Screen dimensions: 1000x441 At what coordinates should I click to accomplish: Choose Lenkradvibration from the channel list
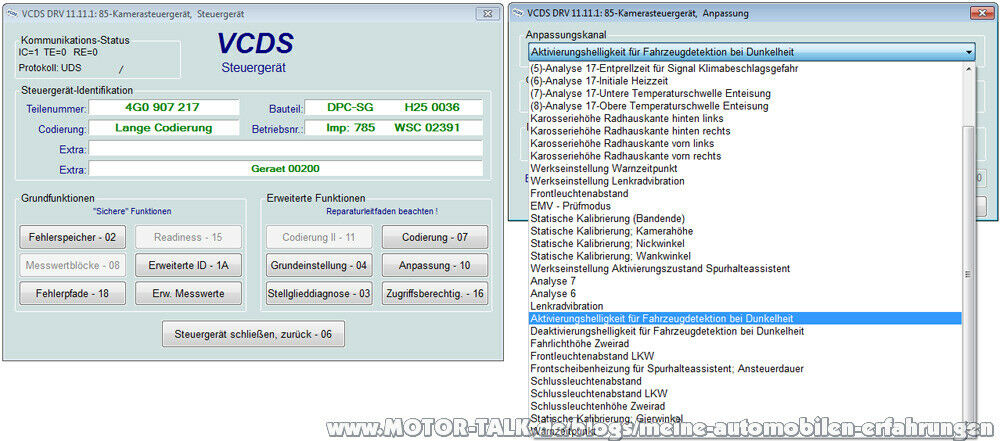(x=567, y=306)
